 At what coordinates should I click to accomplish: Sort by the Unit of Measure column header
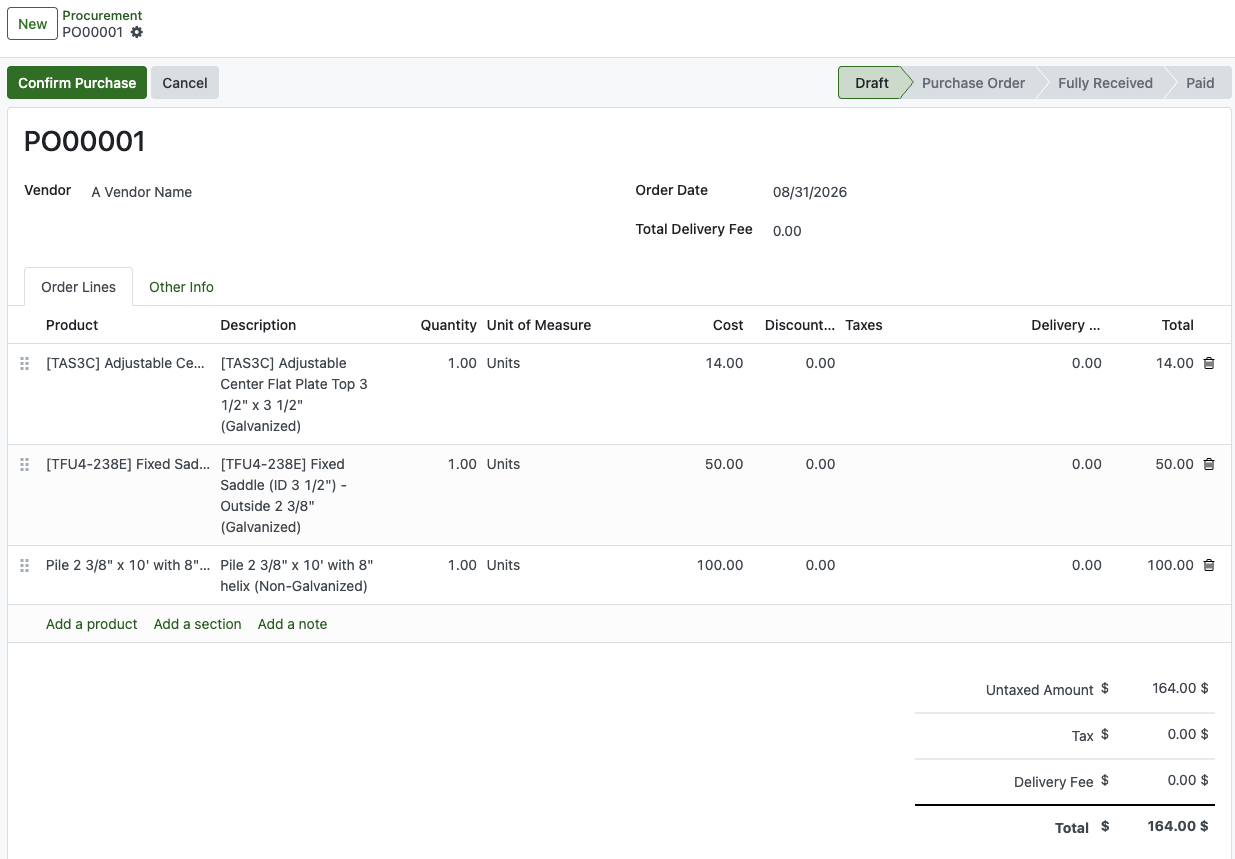click(539, 325)
